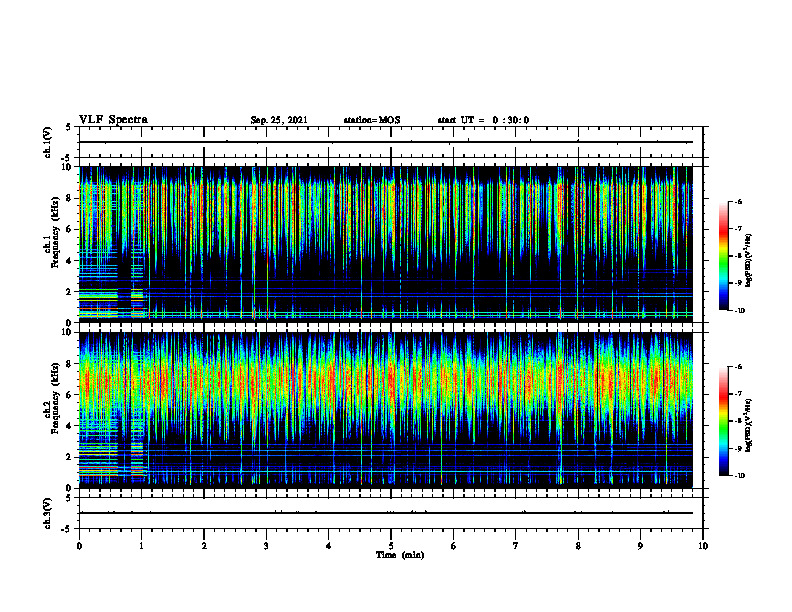Click inside the ch.2 spectrogram panel
Screen dimensions: 792x612
pyautogui.click(x=386, y=410)
